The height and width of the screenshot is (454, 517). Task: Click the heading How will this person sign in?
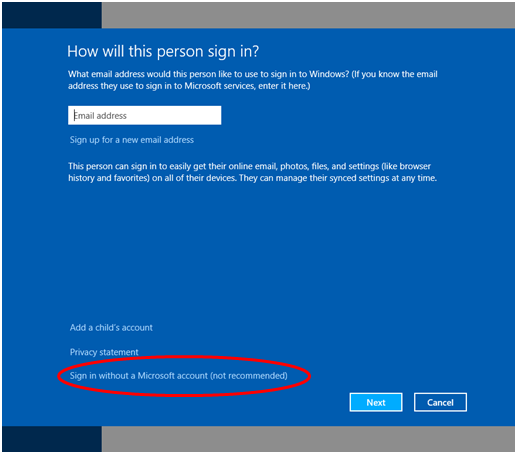(x=163, y=52)
